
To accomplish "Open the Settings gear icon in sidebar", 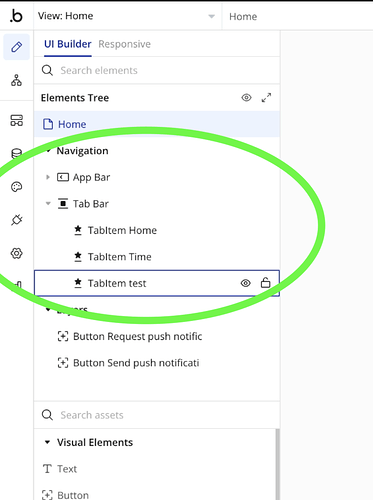I will tap(16, 253).
